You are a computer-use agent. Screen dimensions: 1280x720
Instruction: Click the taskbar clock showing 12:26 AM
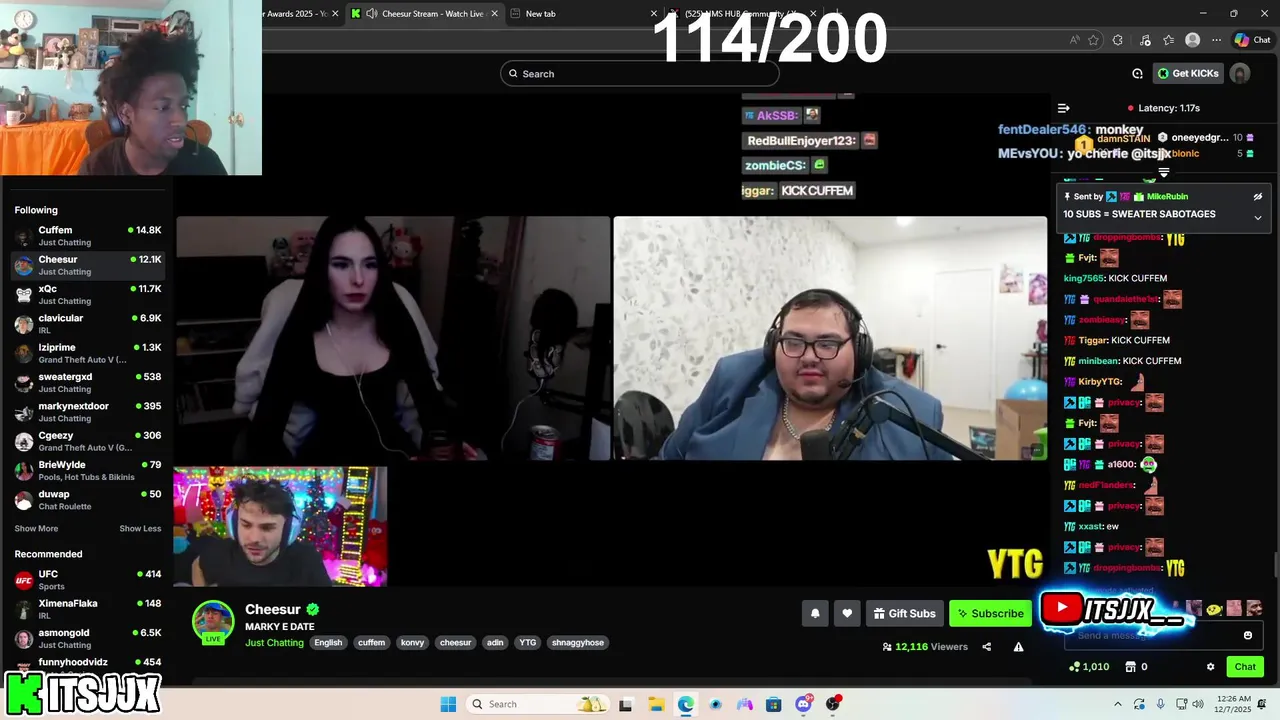click(x=1234, y=704)
